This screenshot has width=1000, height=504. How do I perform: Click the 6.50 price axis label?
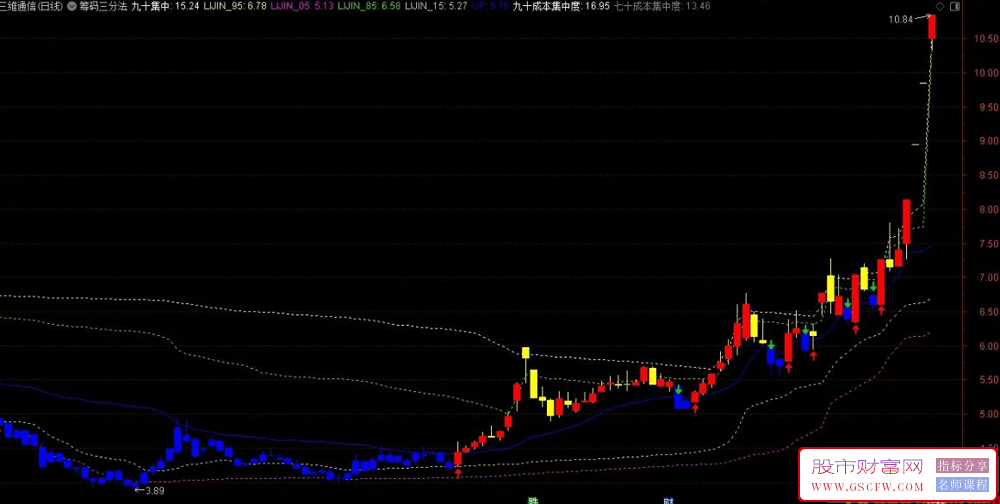pos(987,312)
